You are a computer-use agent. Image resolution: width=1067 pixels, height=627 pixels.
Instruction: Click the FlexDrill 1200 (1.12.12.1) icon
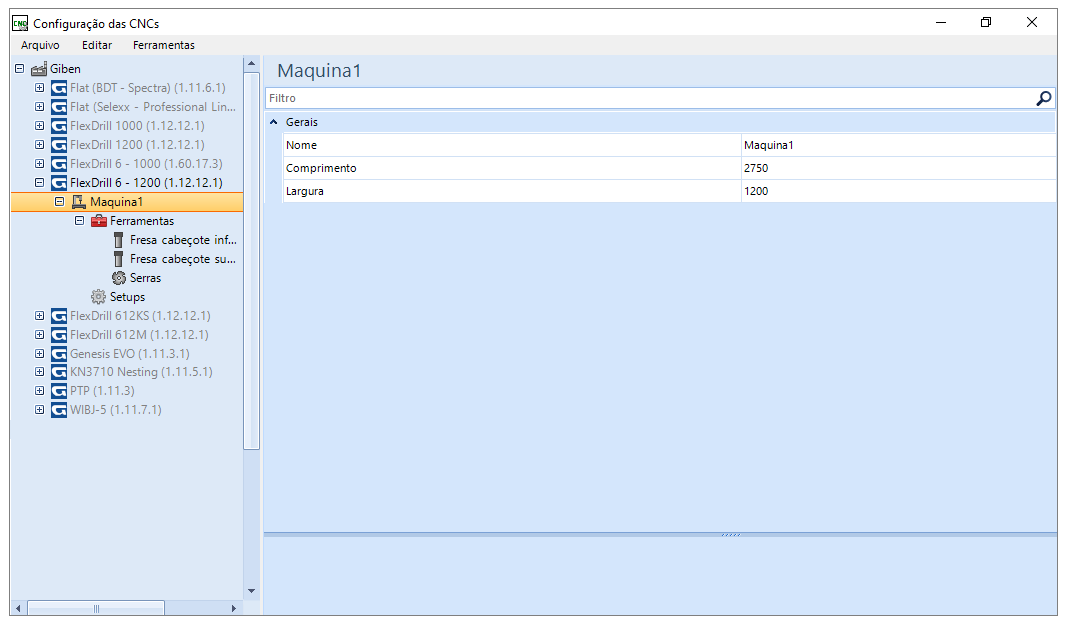tap(59, 145)
